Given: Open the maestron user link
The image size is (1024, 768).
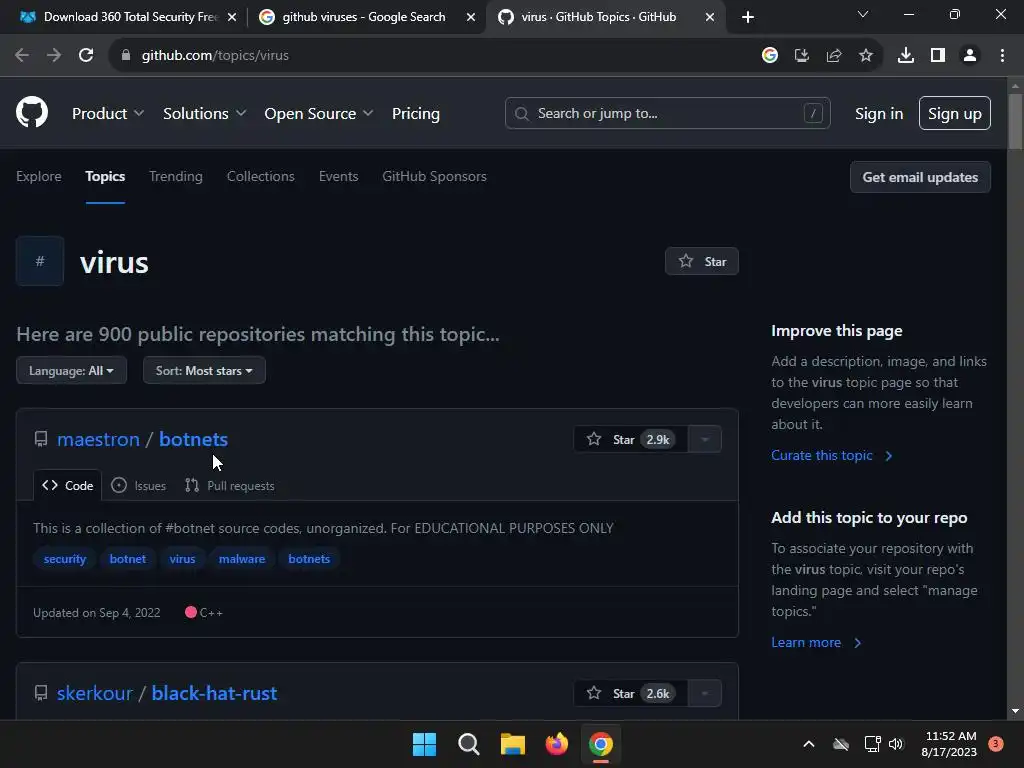Looking at the screenshot, I should (x=99, y=440).
